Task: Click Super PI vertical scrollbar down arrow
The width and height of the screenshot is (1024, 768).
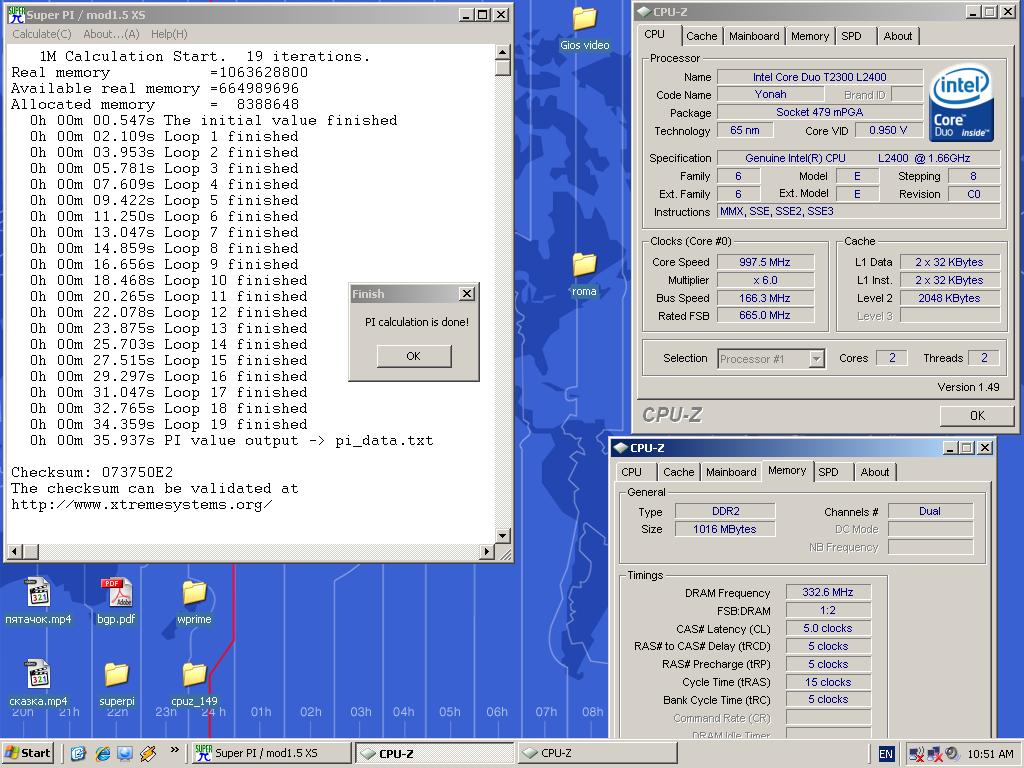Action: (x=502, y=536)
